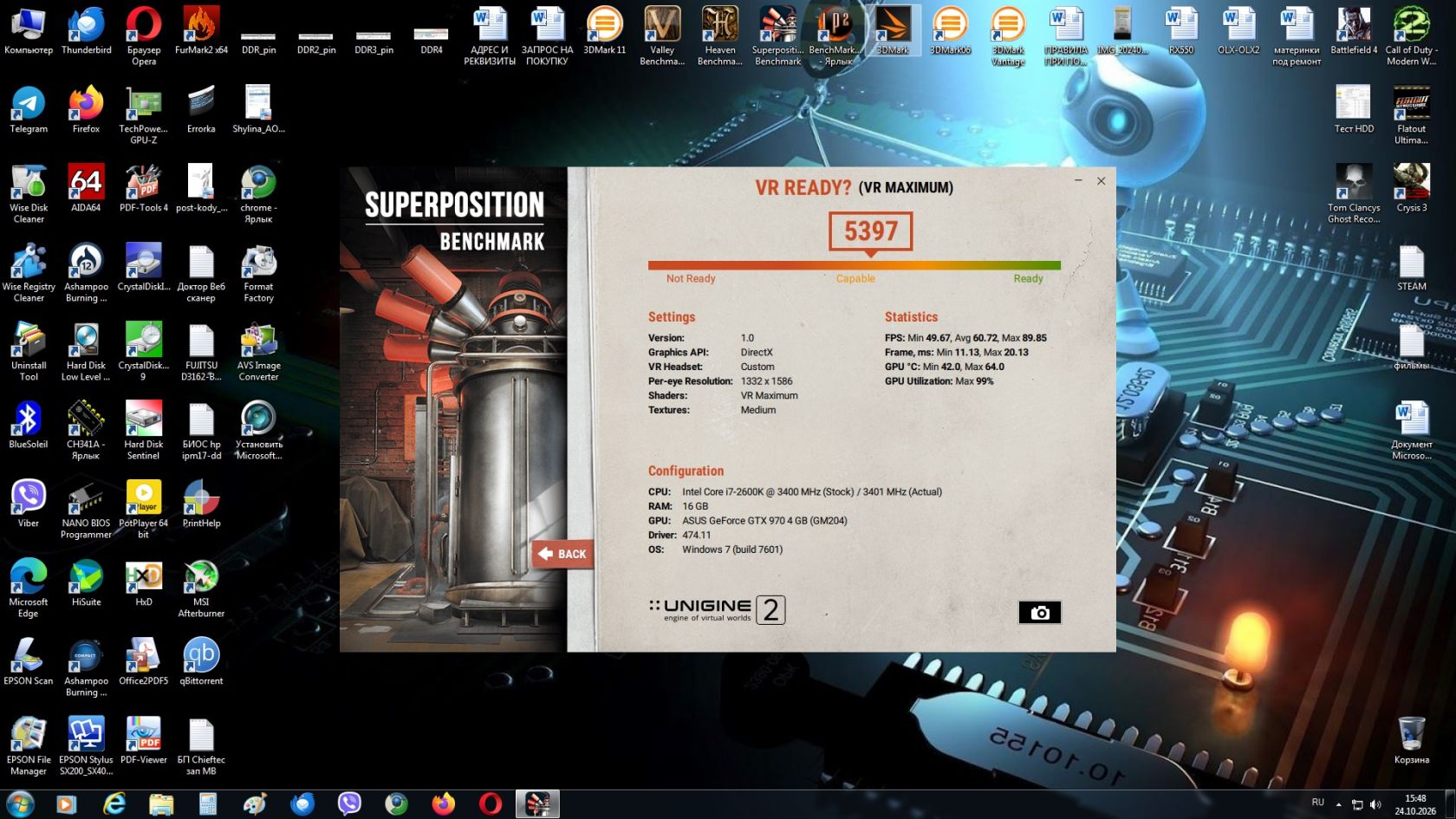Viewport: 1456px width, 819px height.
Task: Open 3DMark 11 desktop icon
Action: pyautogui.click(x=605, y=31)
